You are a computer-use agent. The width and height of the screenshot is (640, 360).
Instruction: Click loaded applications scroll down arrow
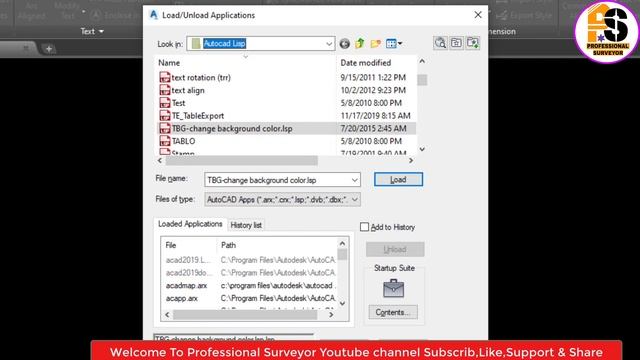(x=342, y=303)
